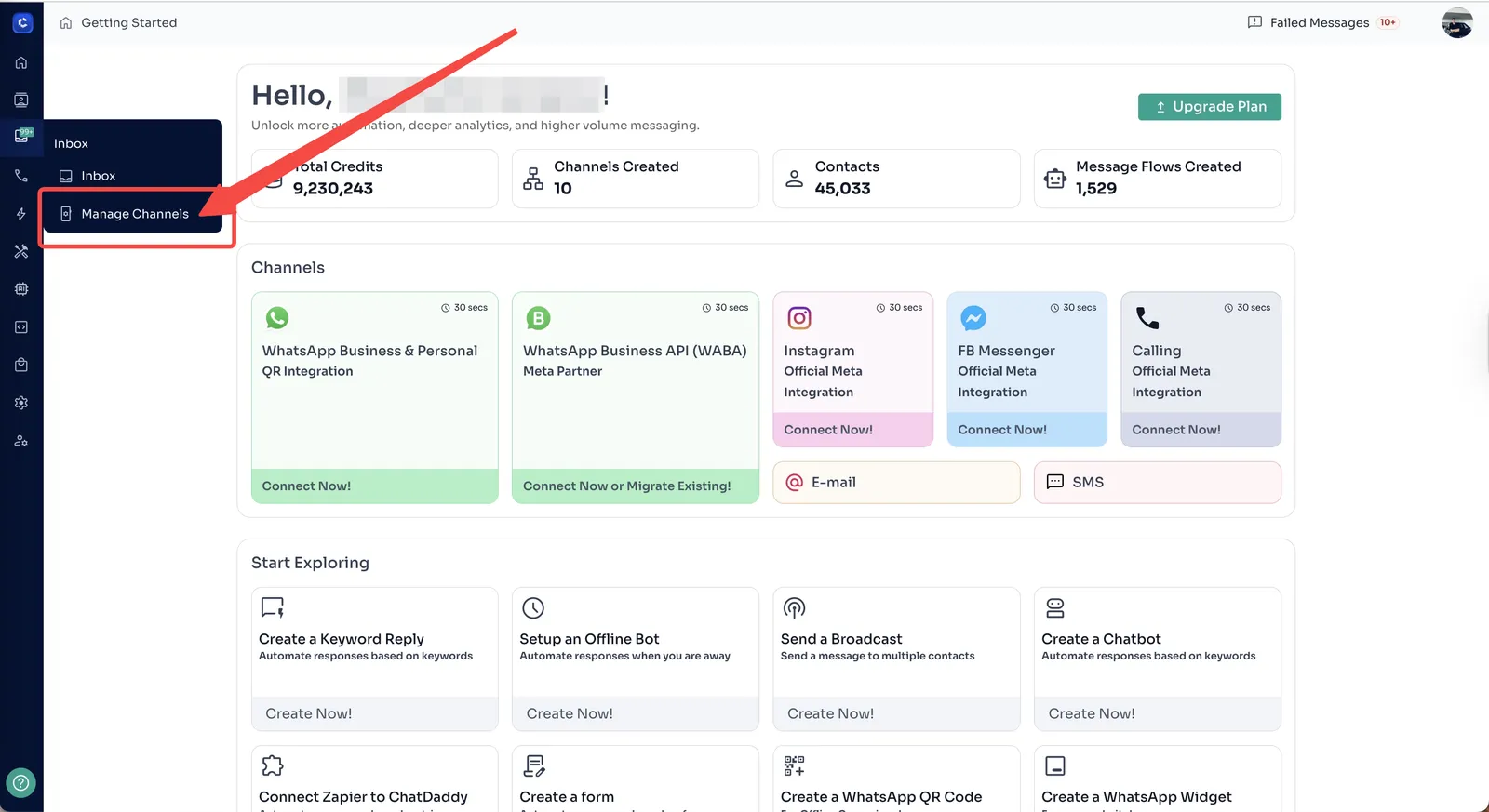
Task: Select the SMS channel card
Action: click(1157, 483)
